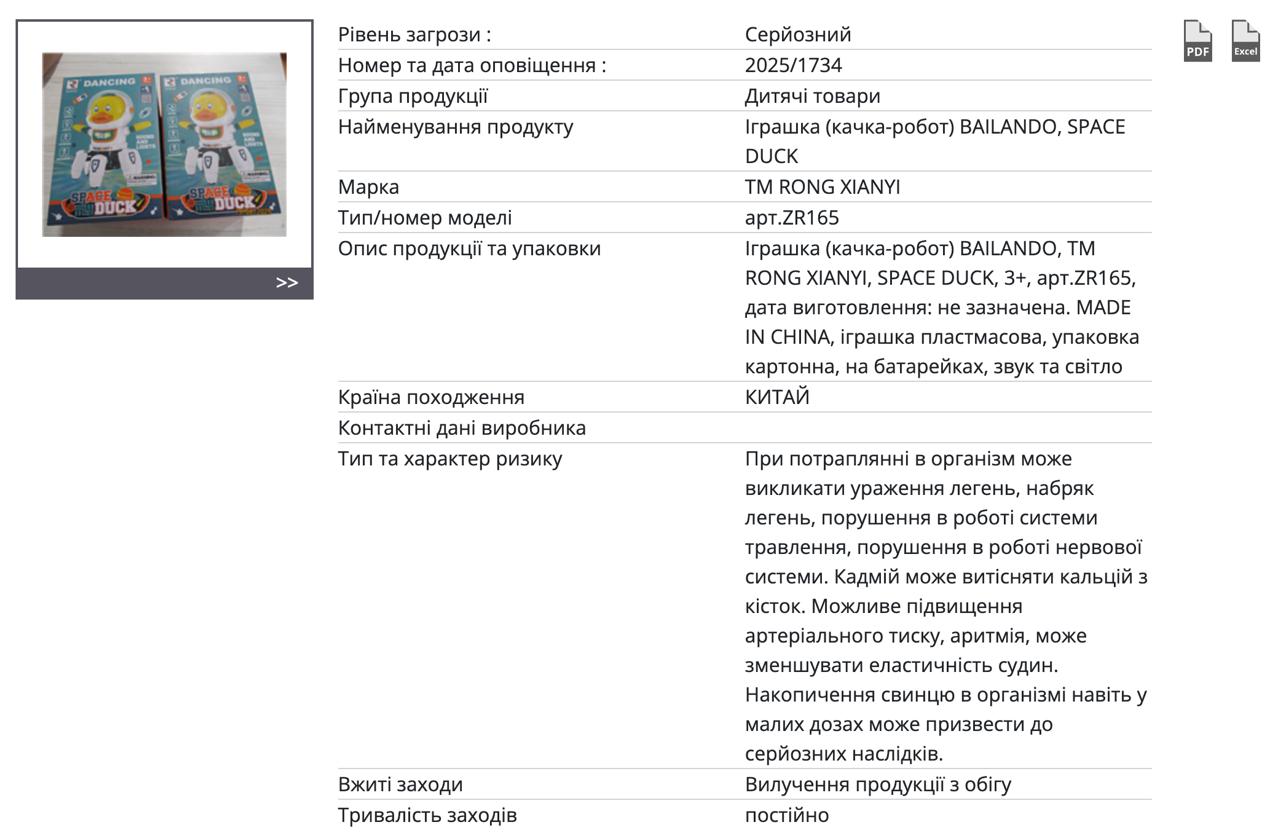This screenshot has height=840, width=1280.
Task: Export the notification to Excel
Action: coord(1245,42)
